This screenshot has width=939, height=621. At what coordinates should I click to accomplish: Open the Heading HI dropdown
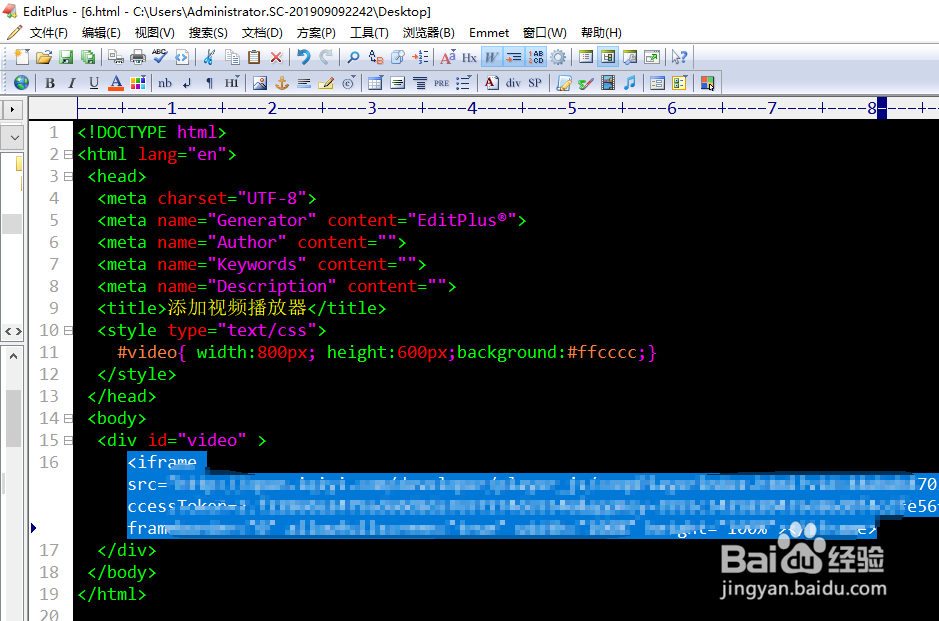(x=232, y=83)
